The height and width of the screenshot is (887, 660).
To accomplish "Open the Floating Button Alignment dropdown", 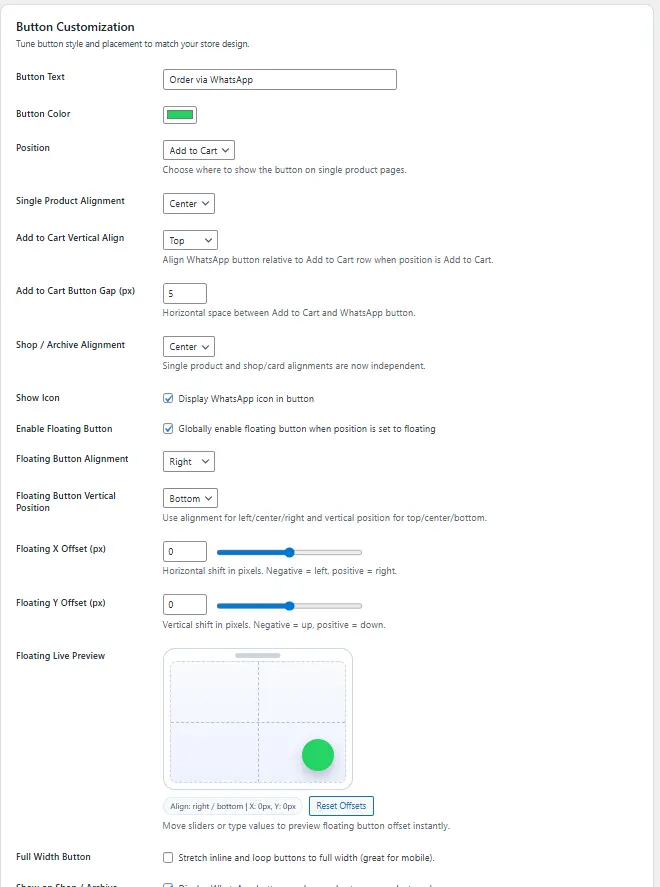I will [x=189, y=461].
